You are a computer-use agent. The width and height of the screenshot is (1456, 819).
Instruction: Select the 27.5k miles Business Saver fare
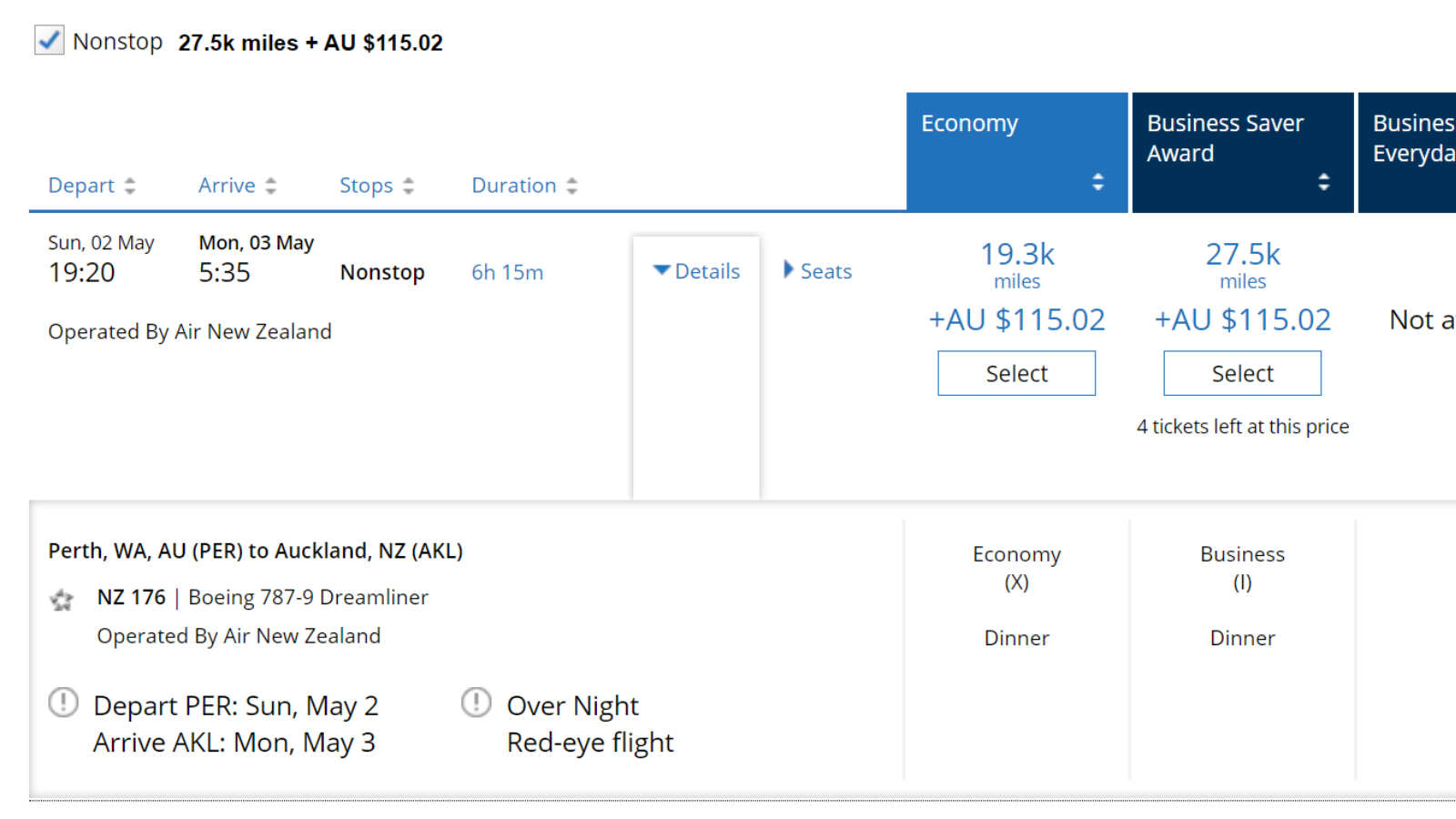point(1242,373)
